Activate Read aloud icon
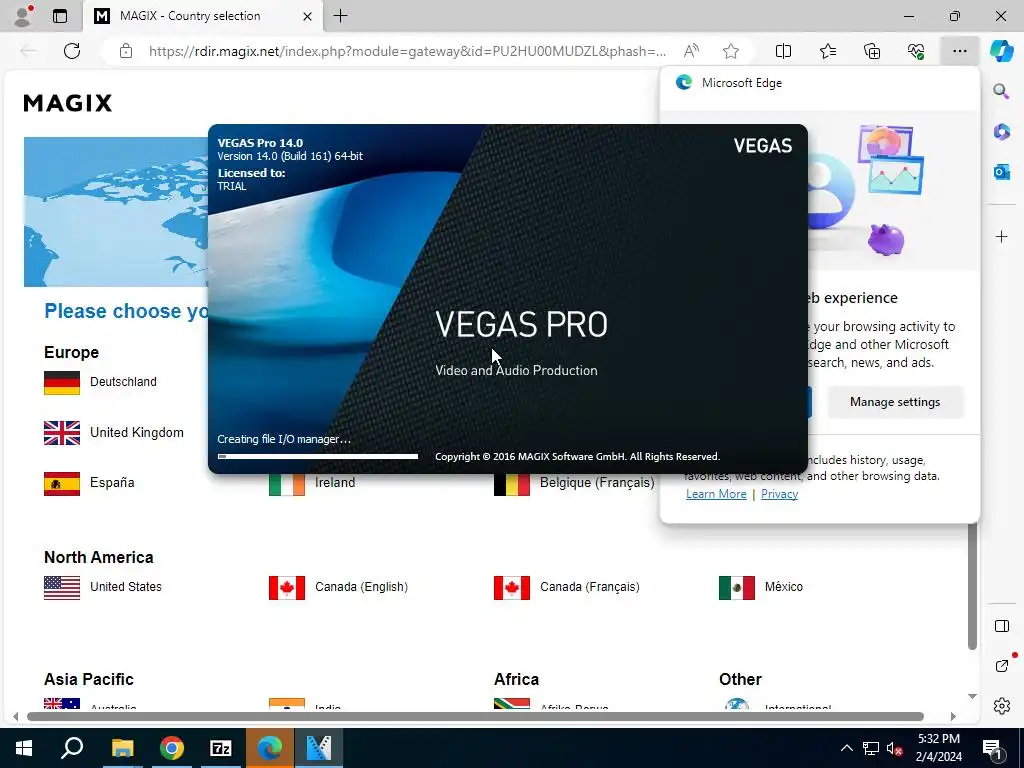Image resolution: width=1024 pixels, height=768 pixels. coord(691,51)
